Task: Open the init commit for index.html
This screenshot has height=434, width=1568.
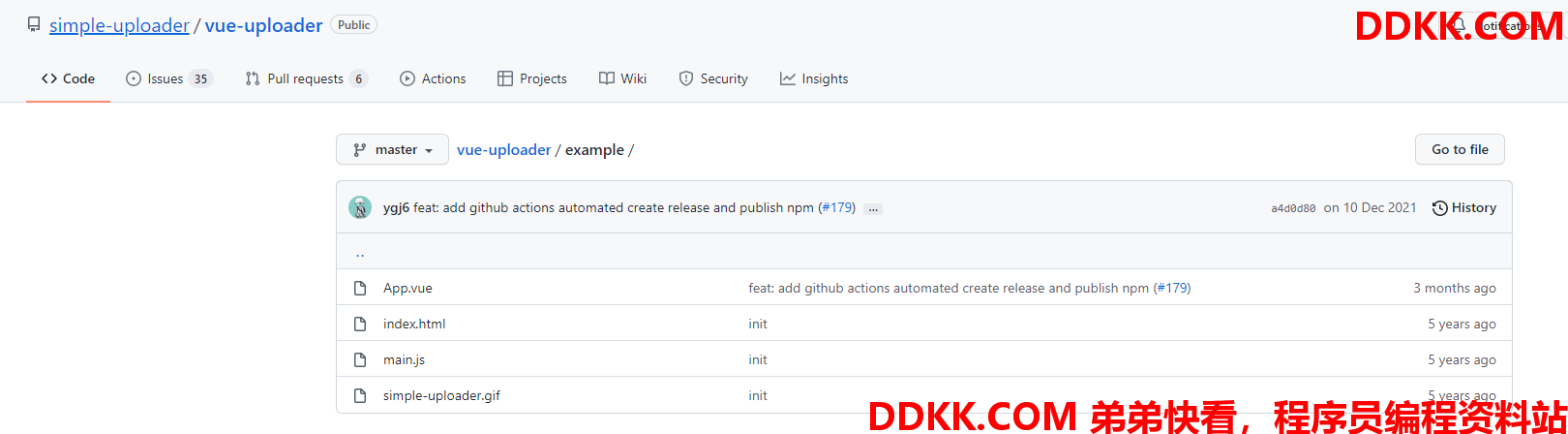Action: [x=758, y=324]
